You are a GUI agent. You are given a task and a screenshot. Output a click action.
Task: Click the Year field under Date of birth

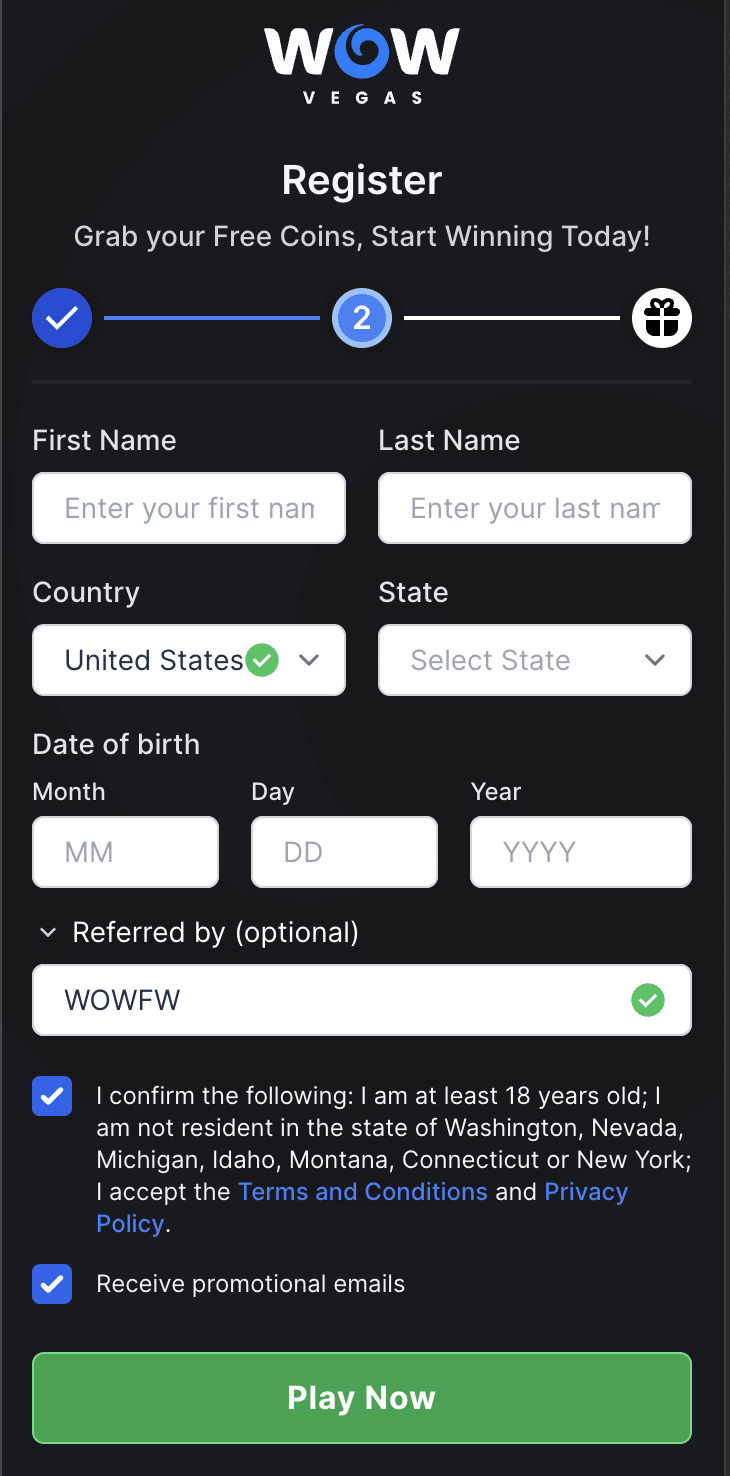tap(580, 851)
